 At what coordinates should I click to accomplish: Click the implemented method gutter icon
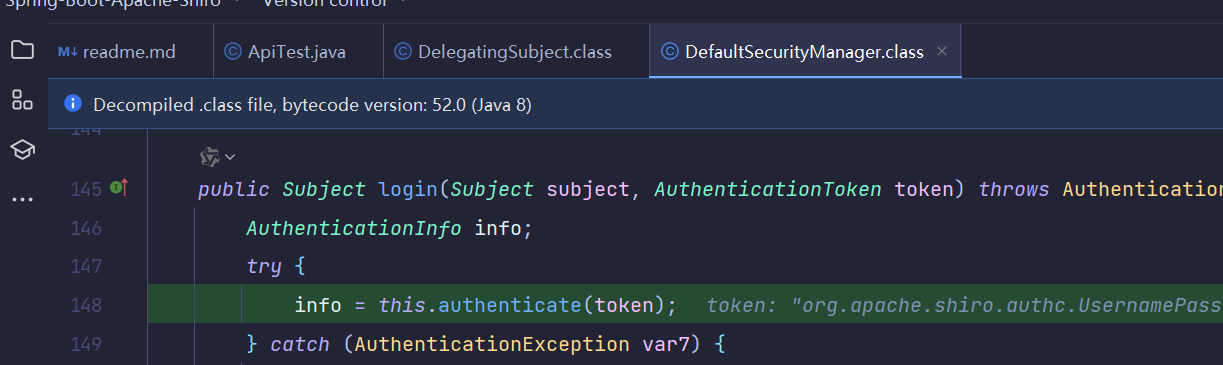pos(119,188)
